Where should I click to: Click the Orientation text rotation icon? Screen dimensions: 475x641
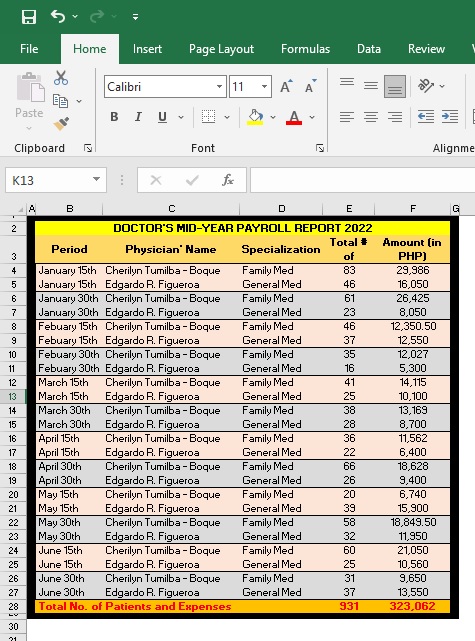click(x=426, y=86)
